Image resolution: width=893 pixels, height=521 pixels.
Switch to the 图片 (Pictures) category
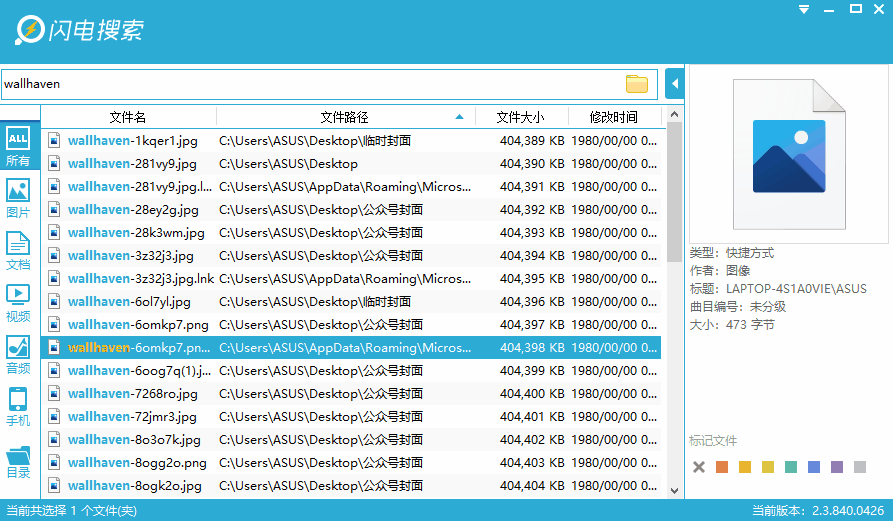coord(18,198)
